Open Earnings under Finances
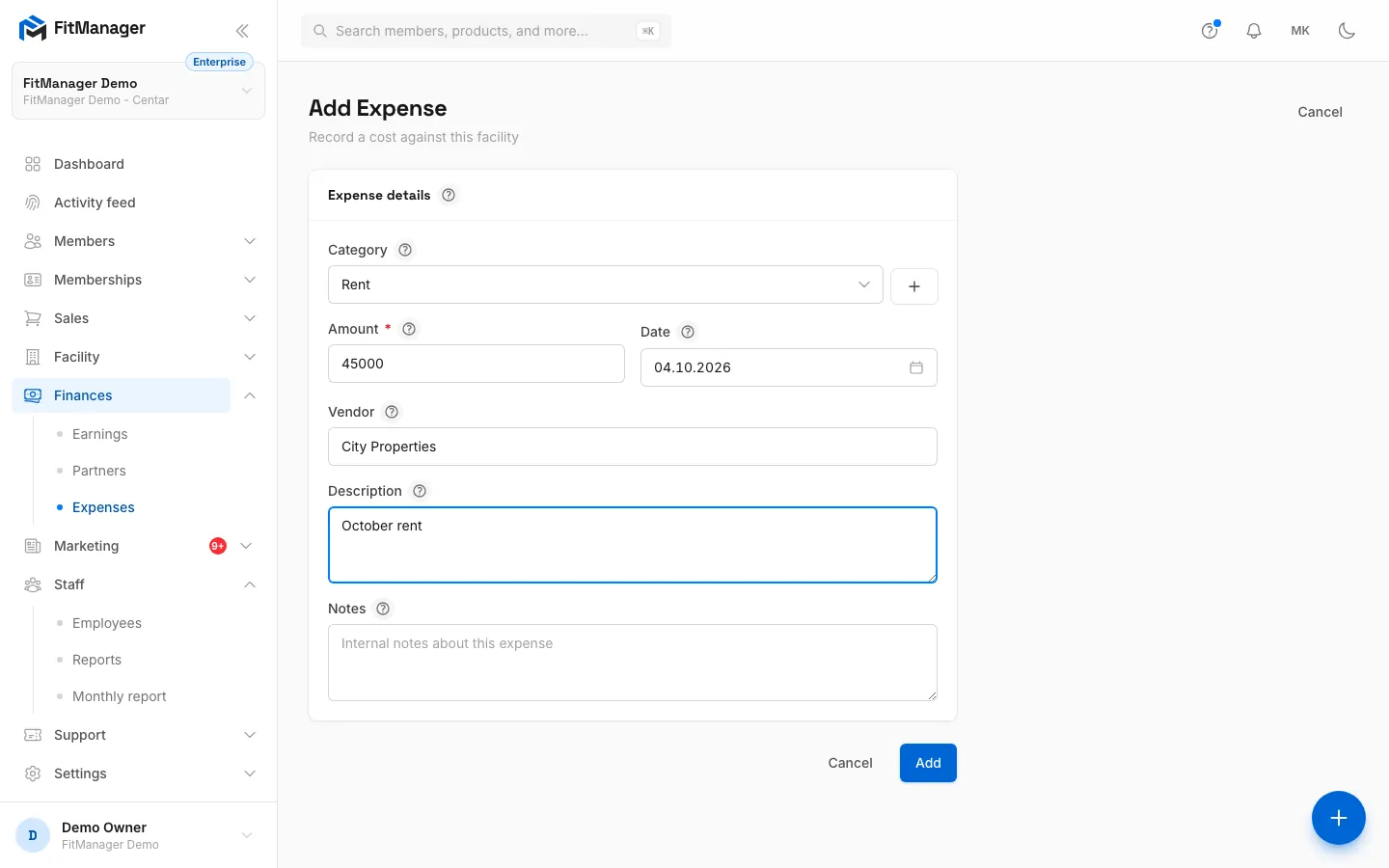Screen dimensions: 1389x868 [x=100, y=434]
